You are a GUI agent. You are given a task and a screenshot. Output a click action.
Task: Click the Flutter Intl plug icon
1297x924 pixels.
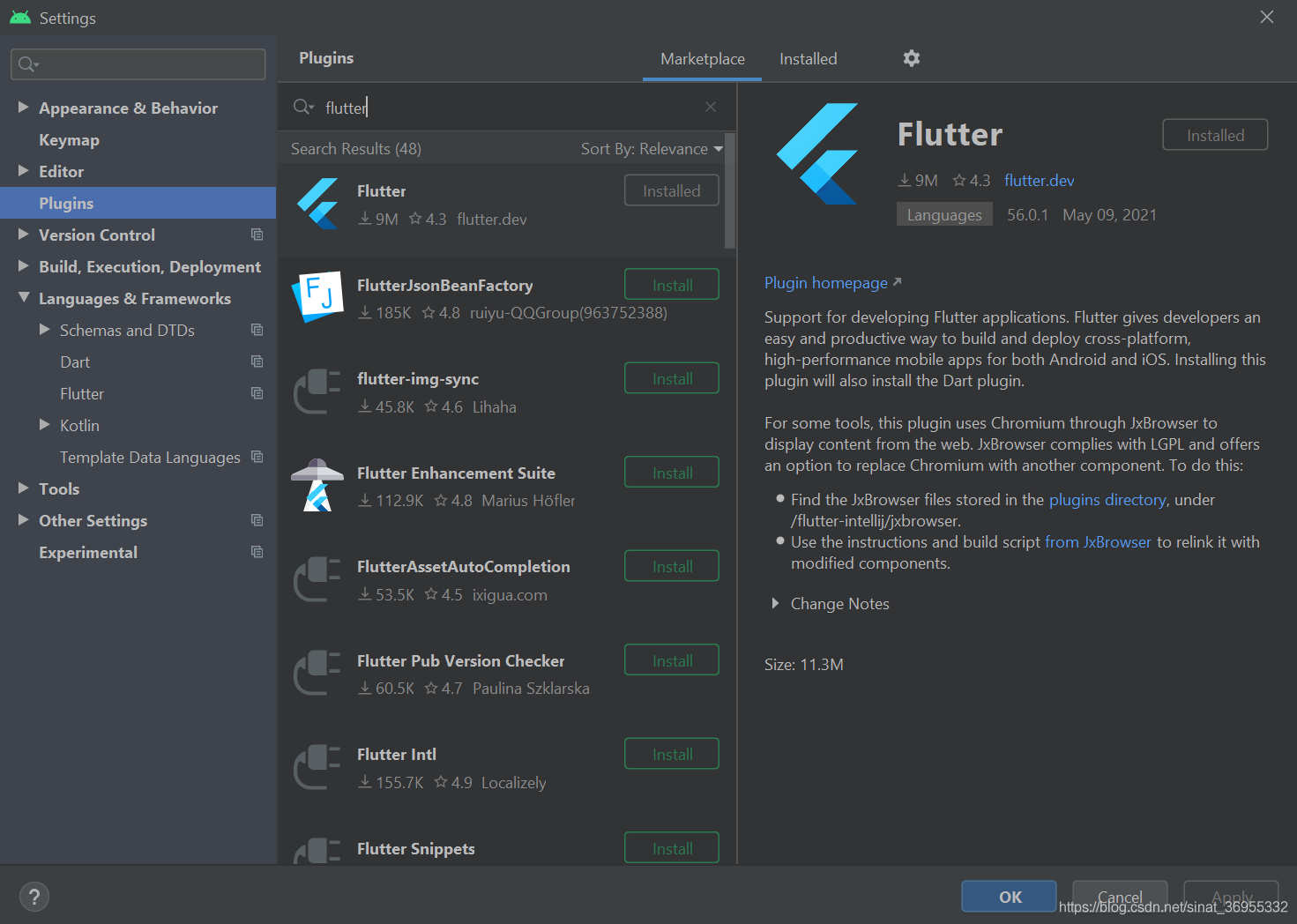click(x=317, y=767)
